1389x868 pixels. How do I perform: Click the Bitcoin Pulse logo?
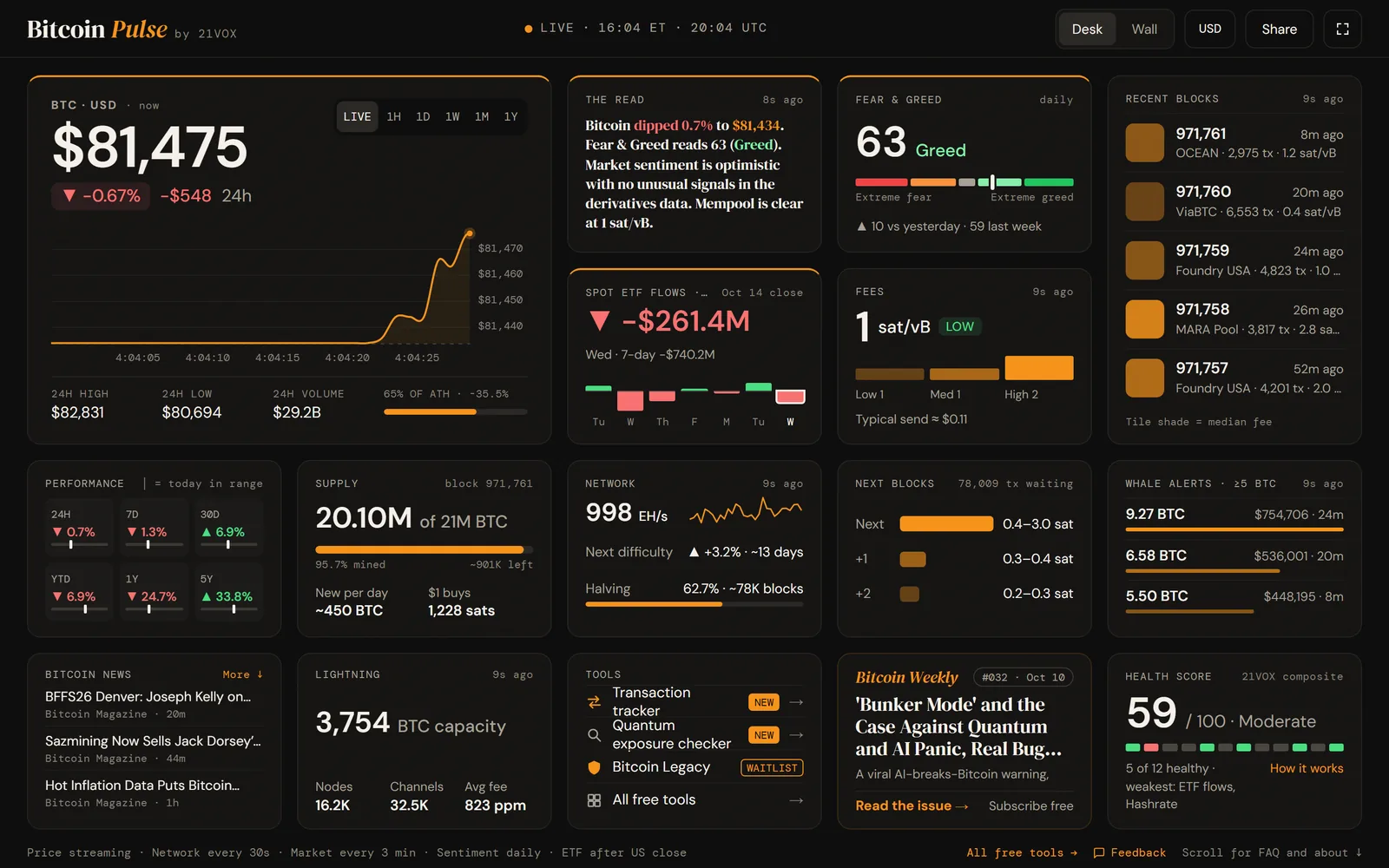(x=97, y=30)
